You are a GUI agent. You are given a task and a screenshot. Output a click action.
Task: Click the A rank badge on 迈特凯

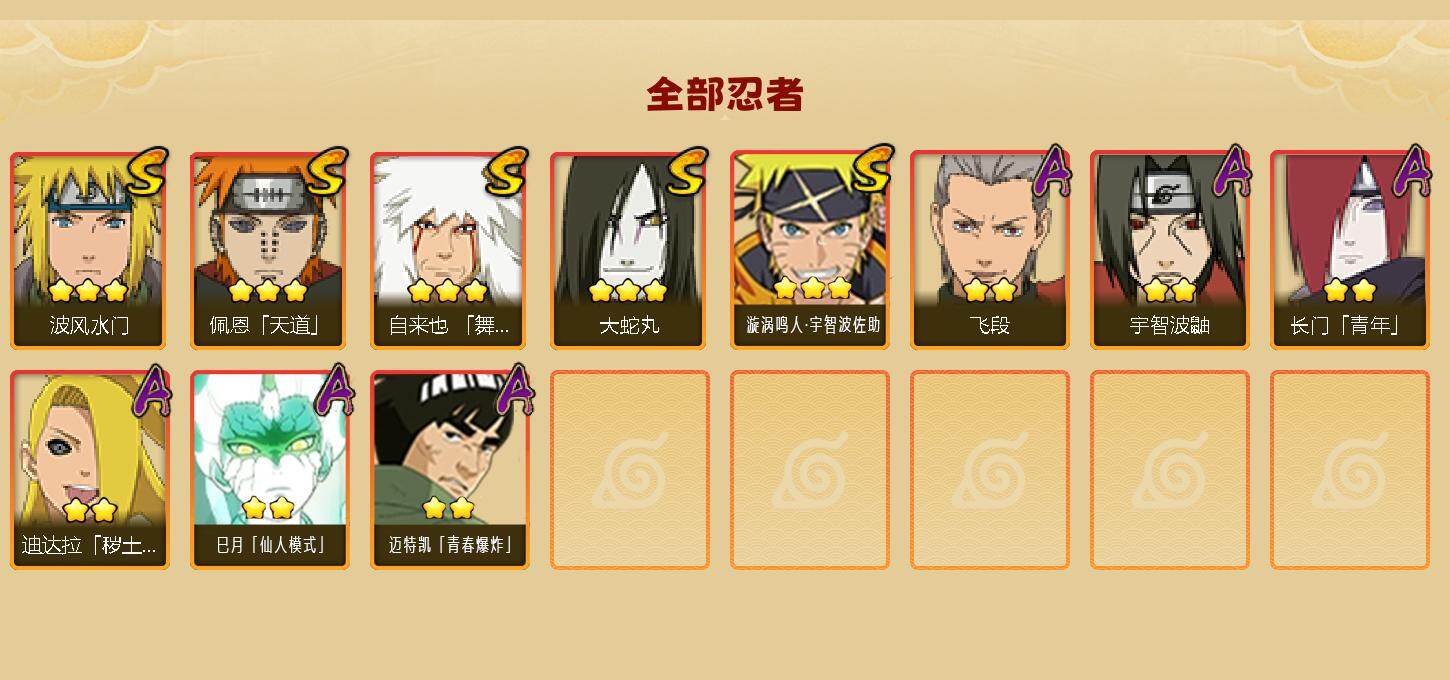tap(514, 390)
